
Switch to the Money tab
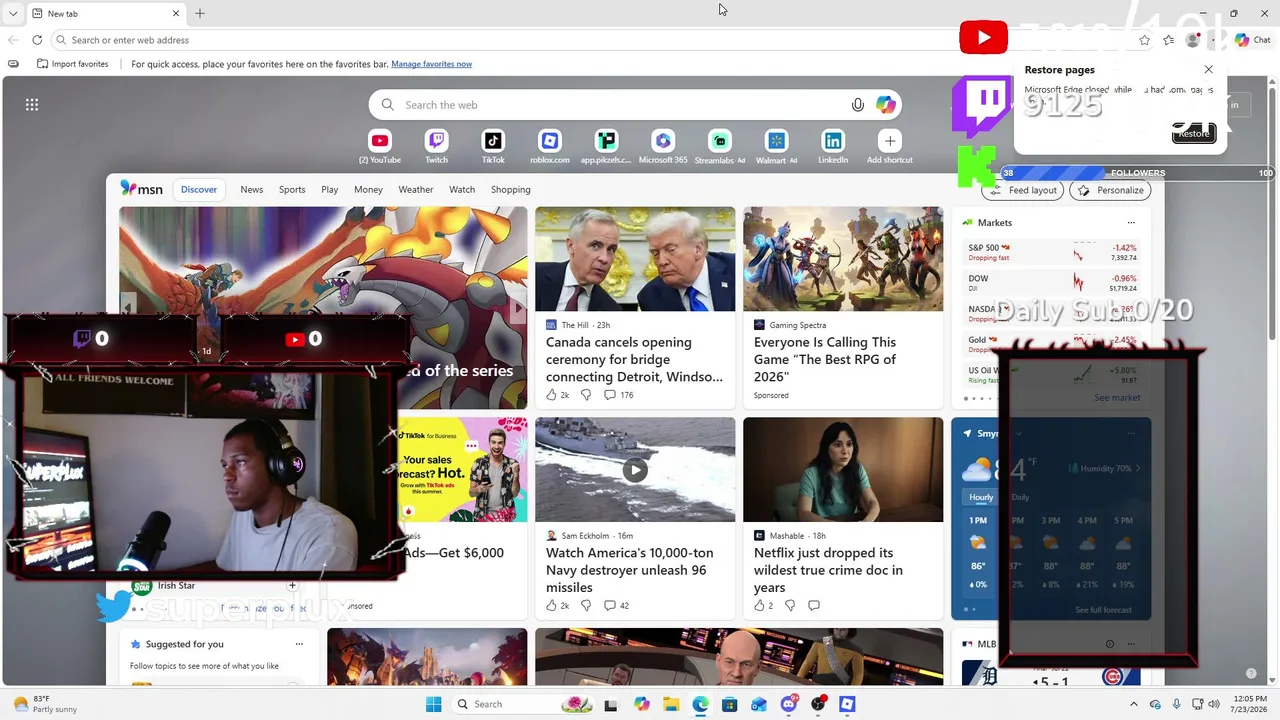(x=368, y=189)
